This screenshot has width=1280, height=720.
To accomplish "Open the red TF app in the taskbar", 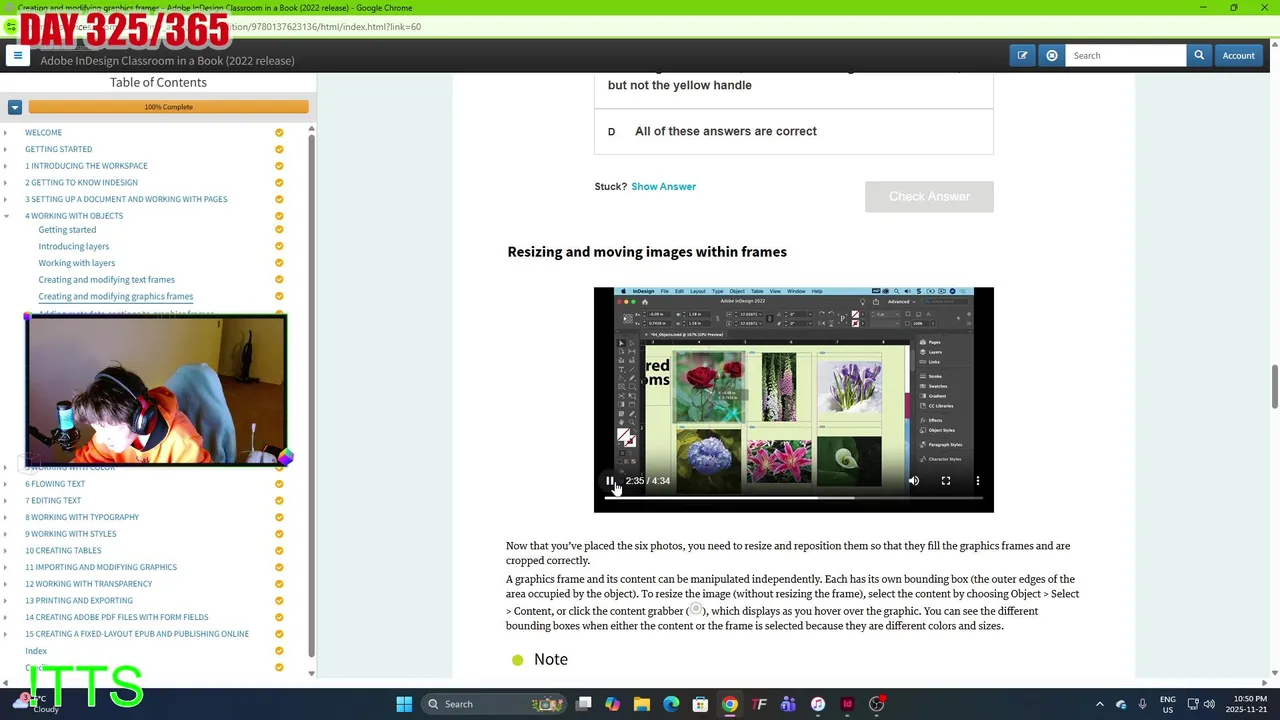I will click(x=759, y=704).
